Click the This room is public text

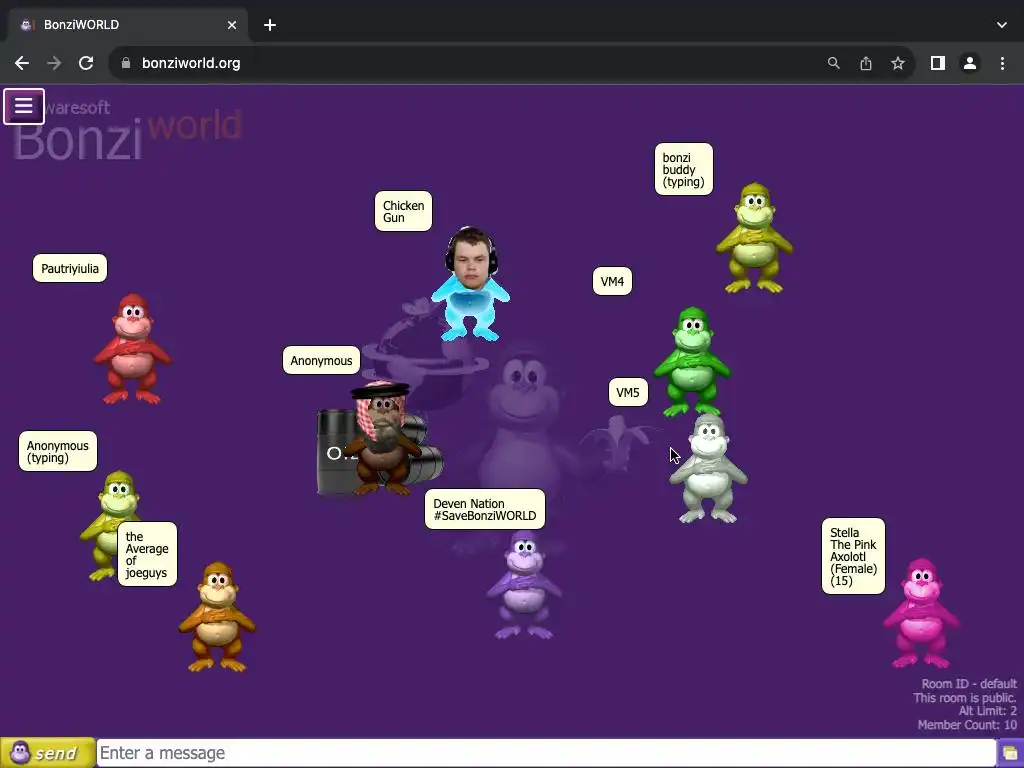[965, 697]
